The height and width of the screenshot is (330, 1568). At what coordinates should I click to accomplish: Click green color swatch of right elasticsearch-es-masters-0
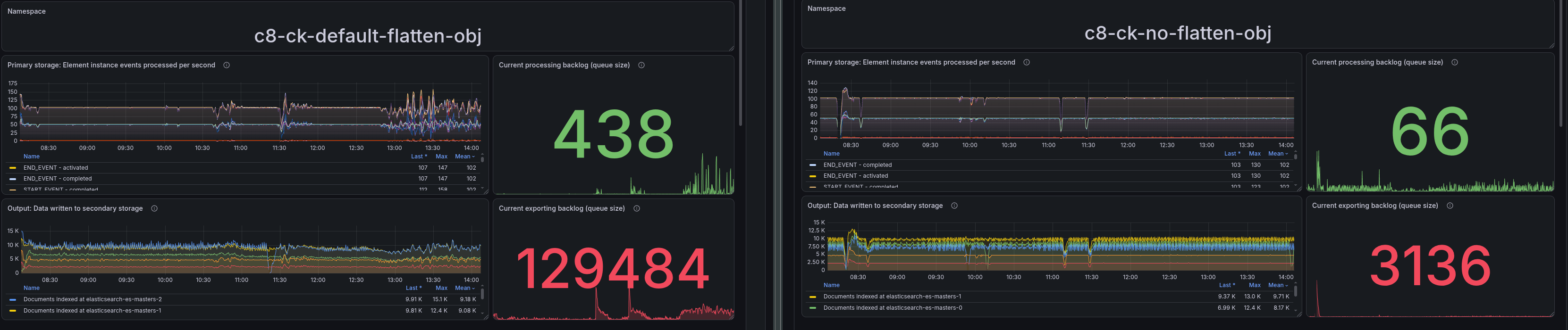coord(813,307)
